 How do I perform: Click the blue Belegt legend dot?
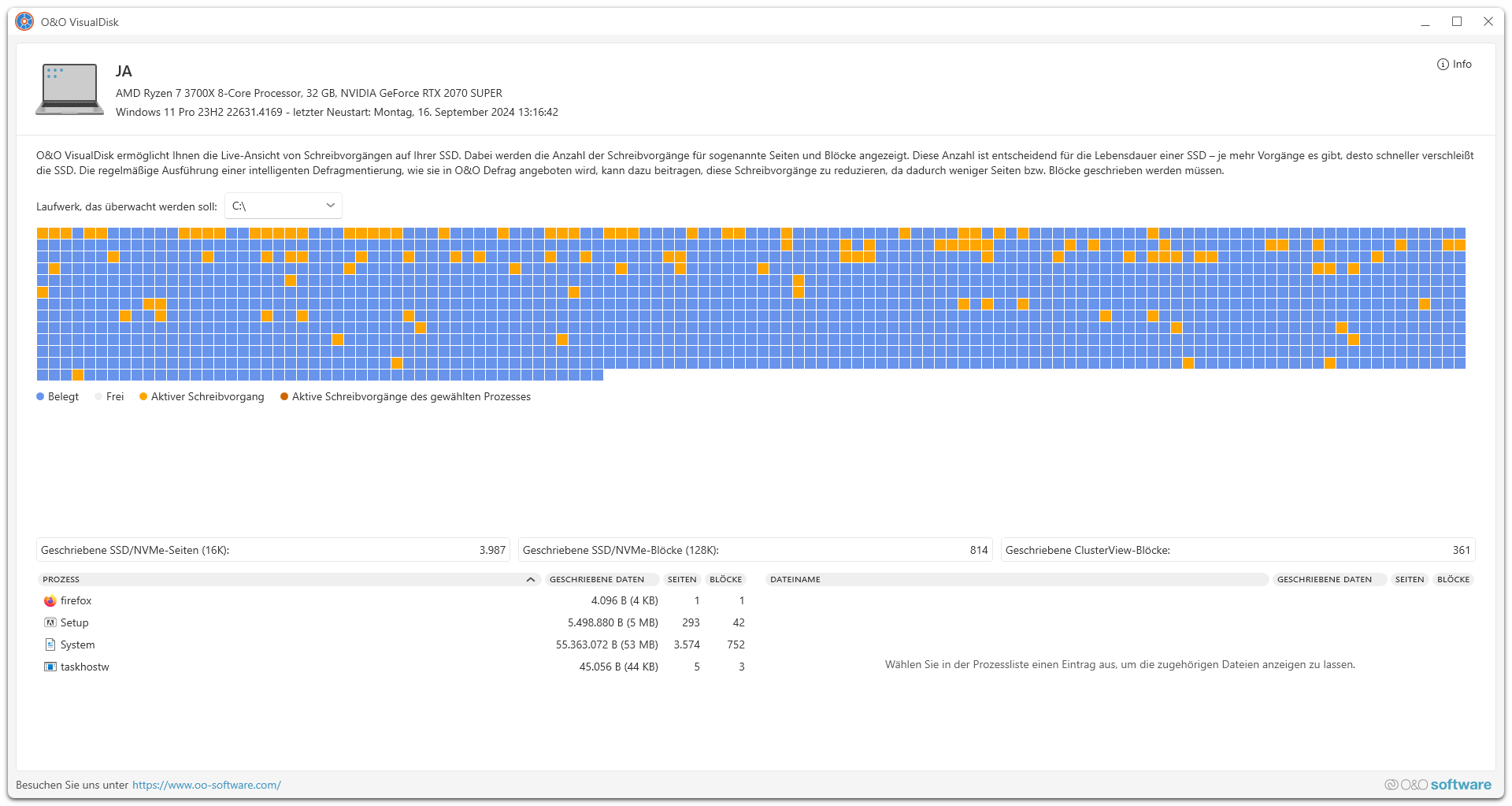(x=40, y=396)
